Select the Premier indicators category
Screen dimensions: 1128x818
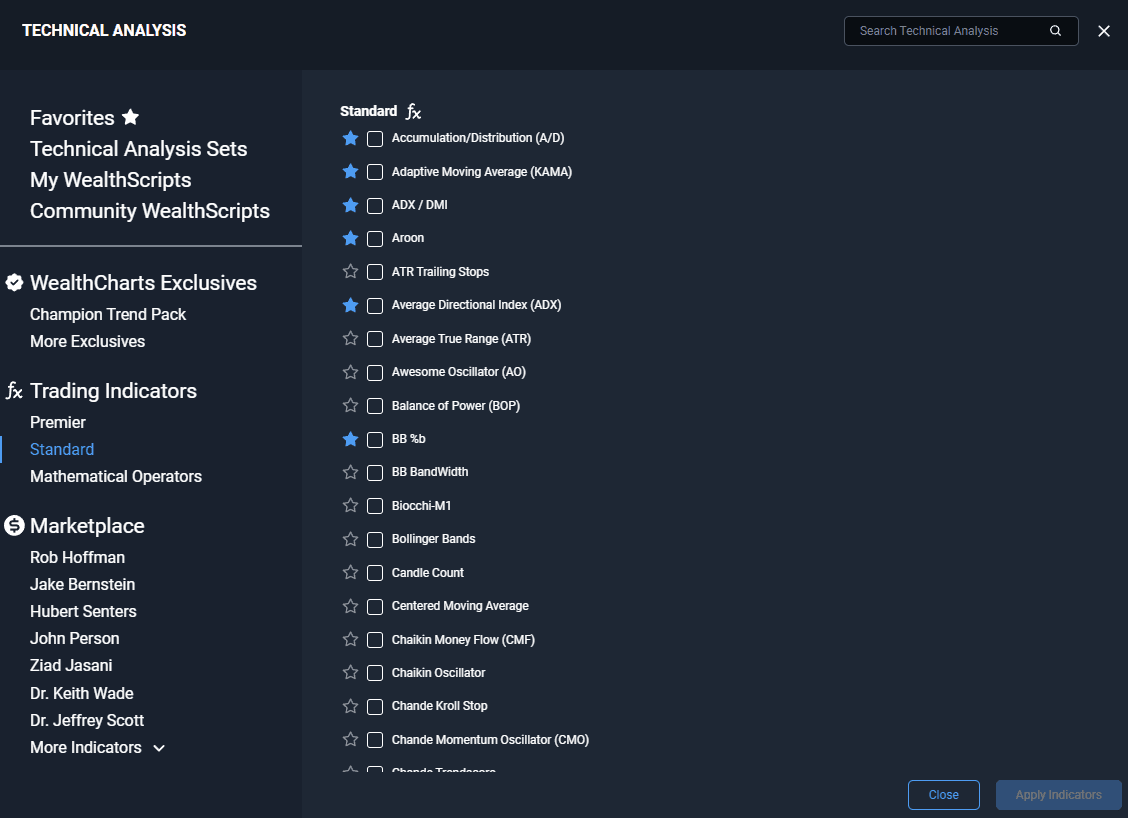coord(58,422)
